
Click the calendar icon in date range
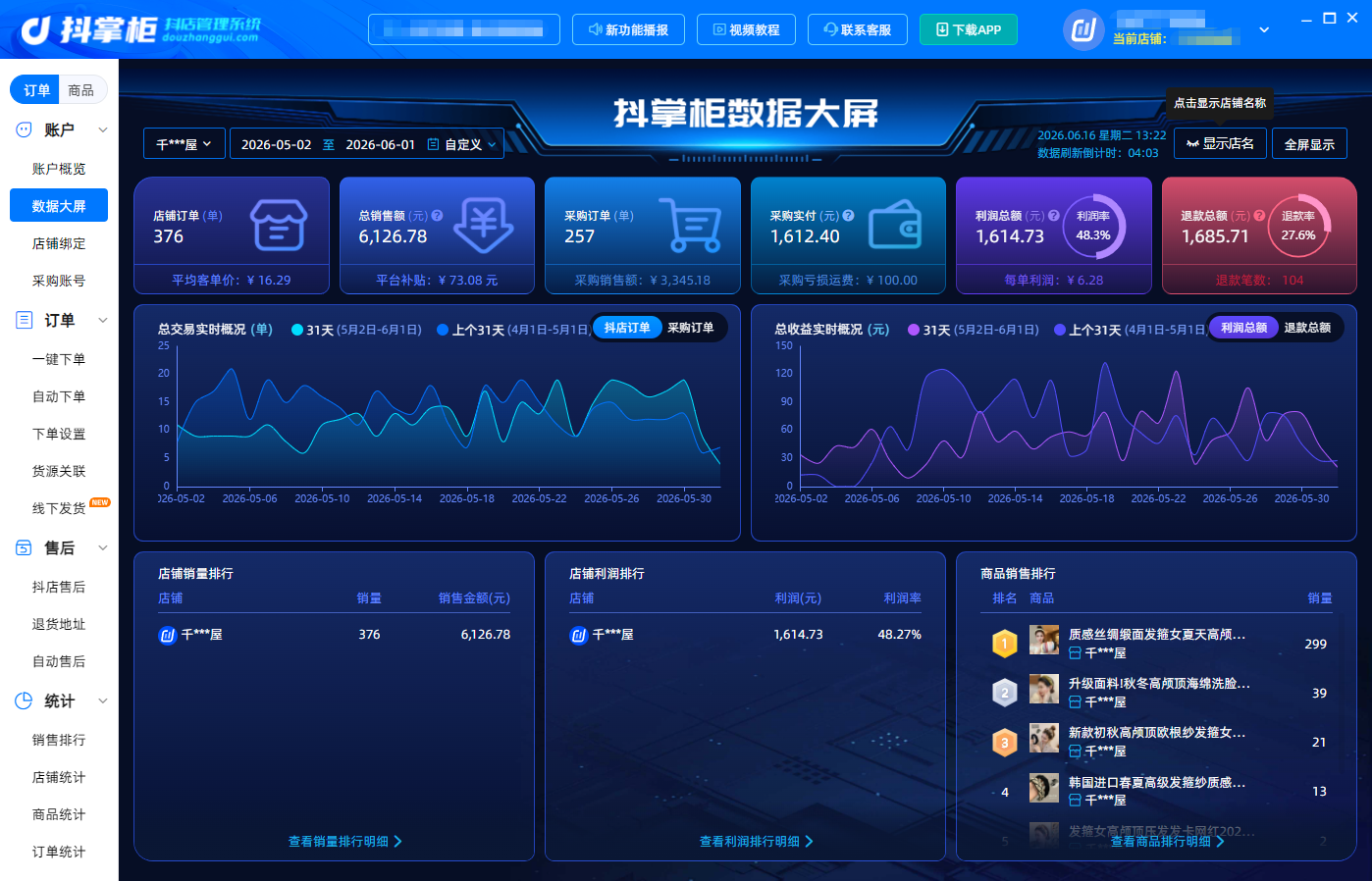(433, 144)
